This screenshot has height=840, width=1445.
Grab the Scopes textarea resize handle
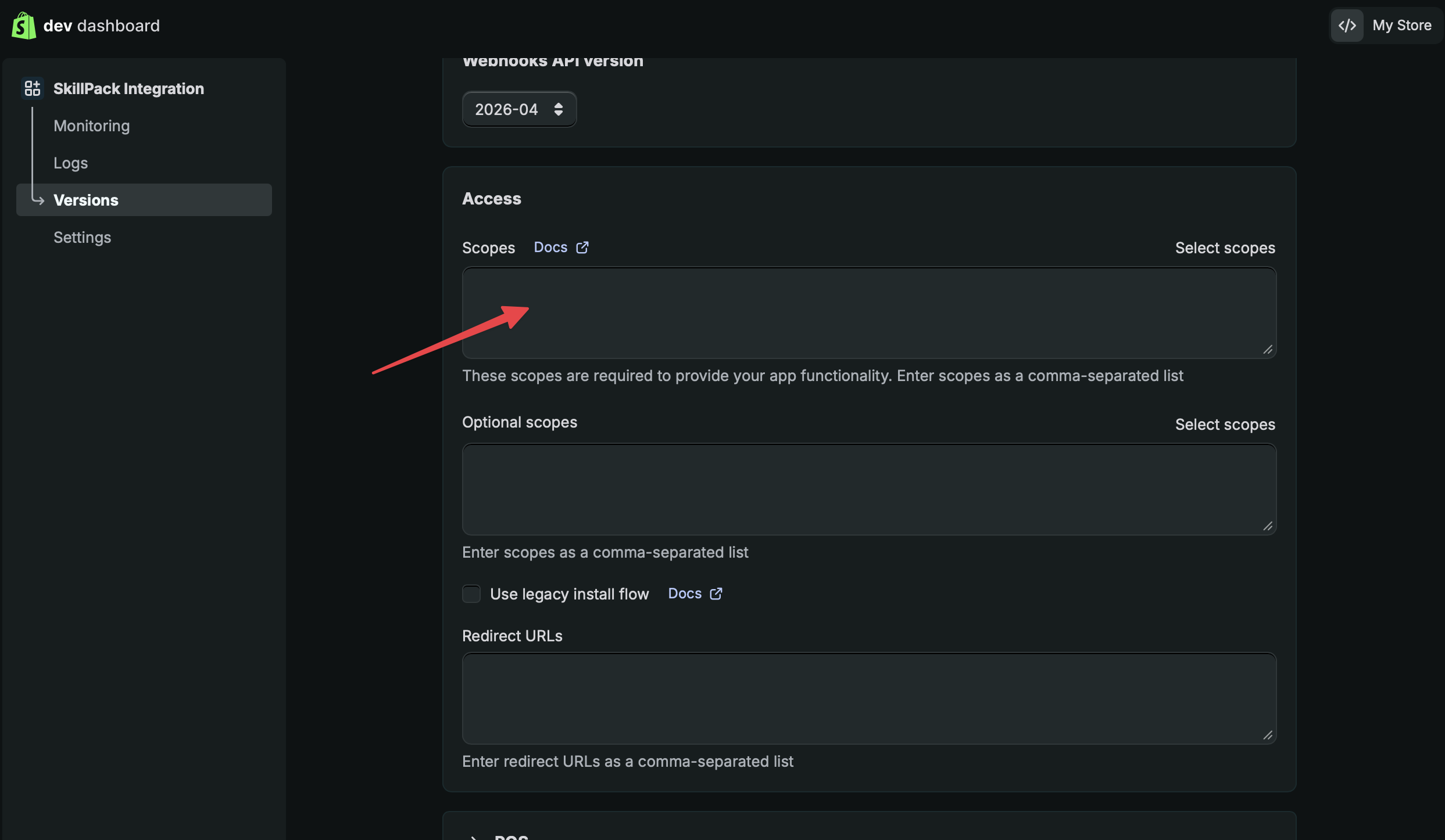[x=1268, y=350]
